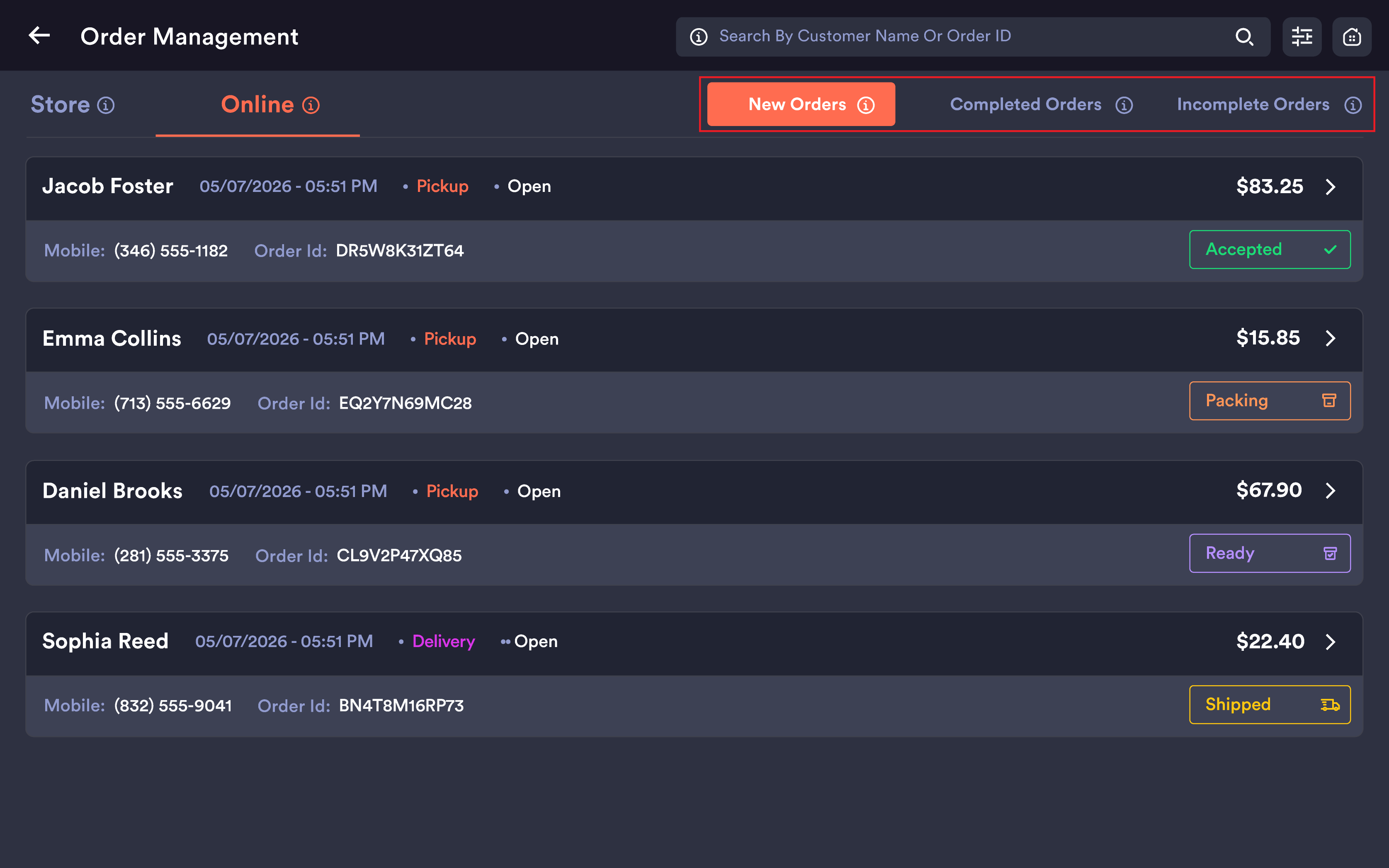
Task: Click mobile number (832) 555-9041
Action: click(x=173, y=706)
